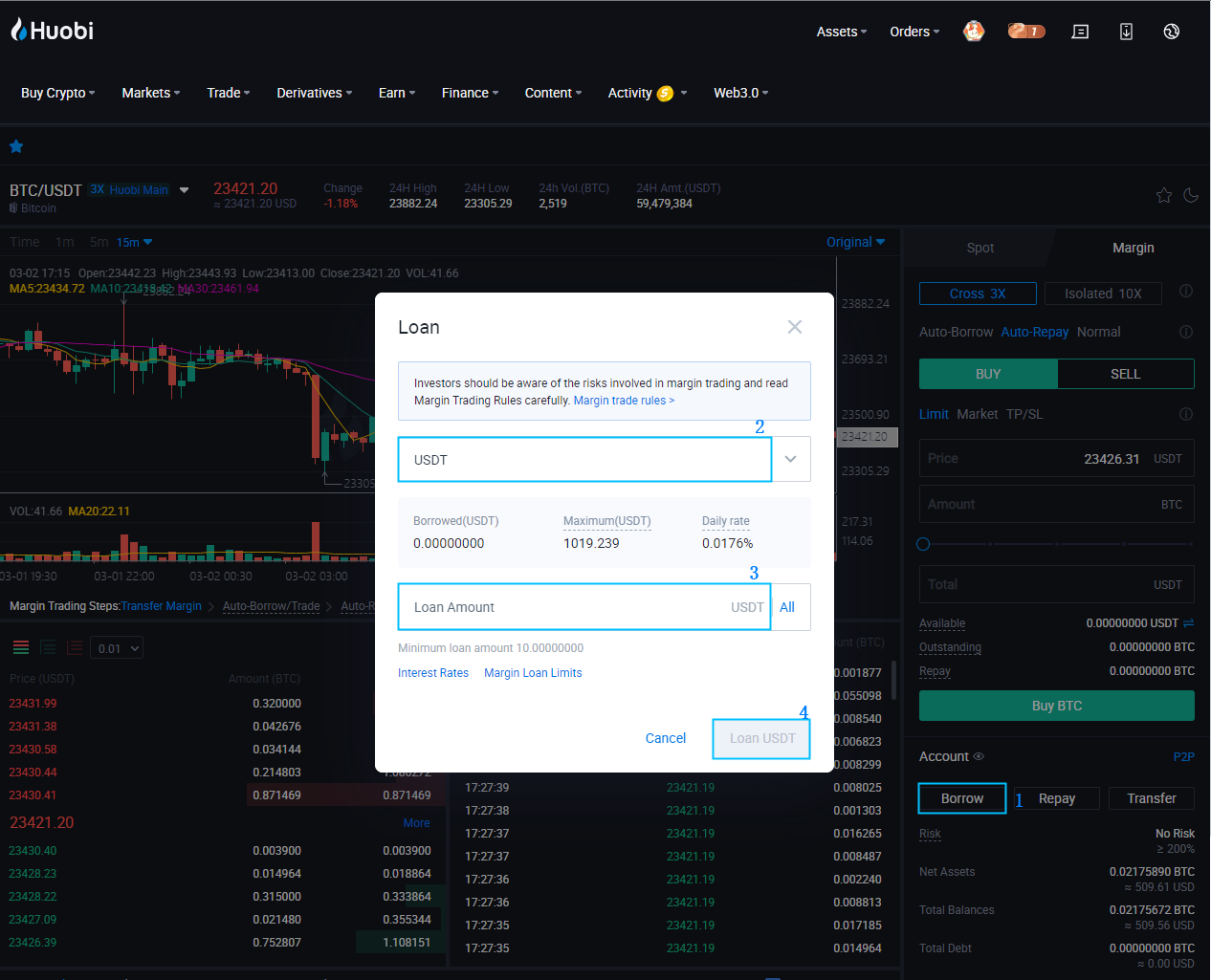Expand the USDT currency dropdown
This screenshot has height=980, width=1211.
click(790, 460)
